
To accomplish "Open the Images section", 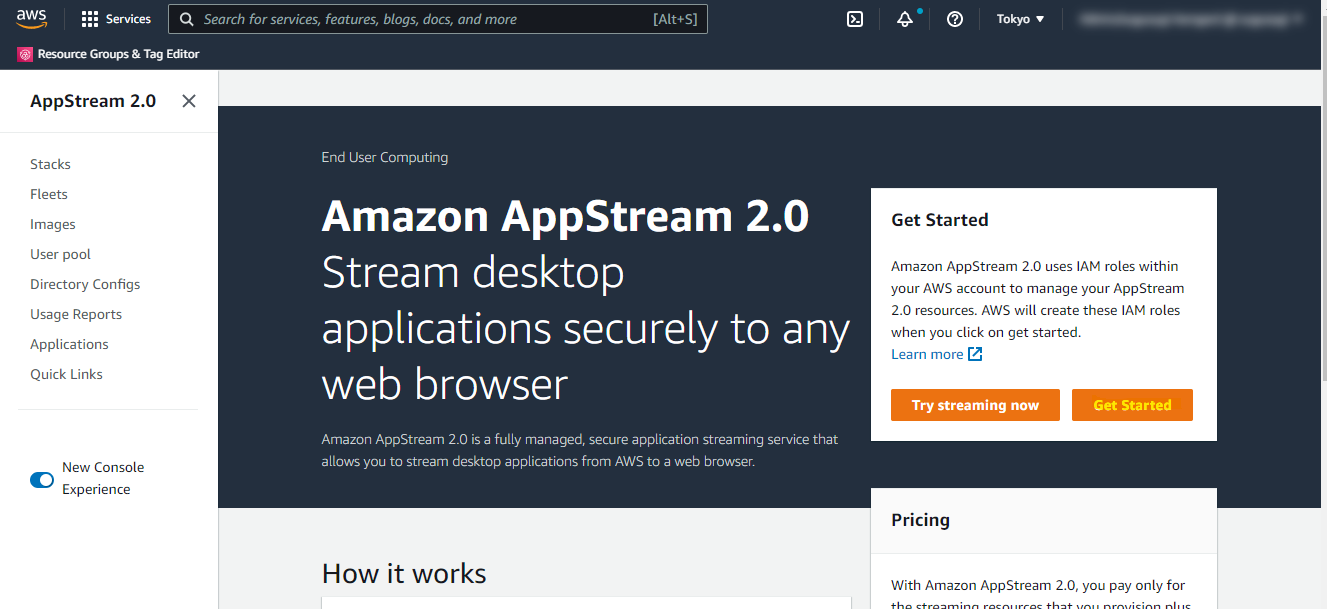I will pos(53,224).
